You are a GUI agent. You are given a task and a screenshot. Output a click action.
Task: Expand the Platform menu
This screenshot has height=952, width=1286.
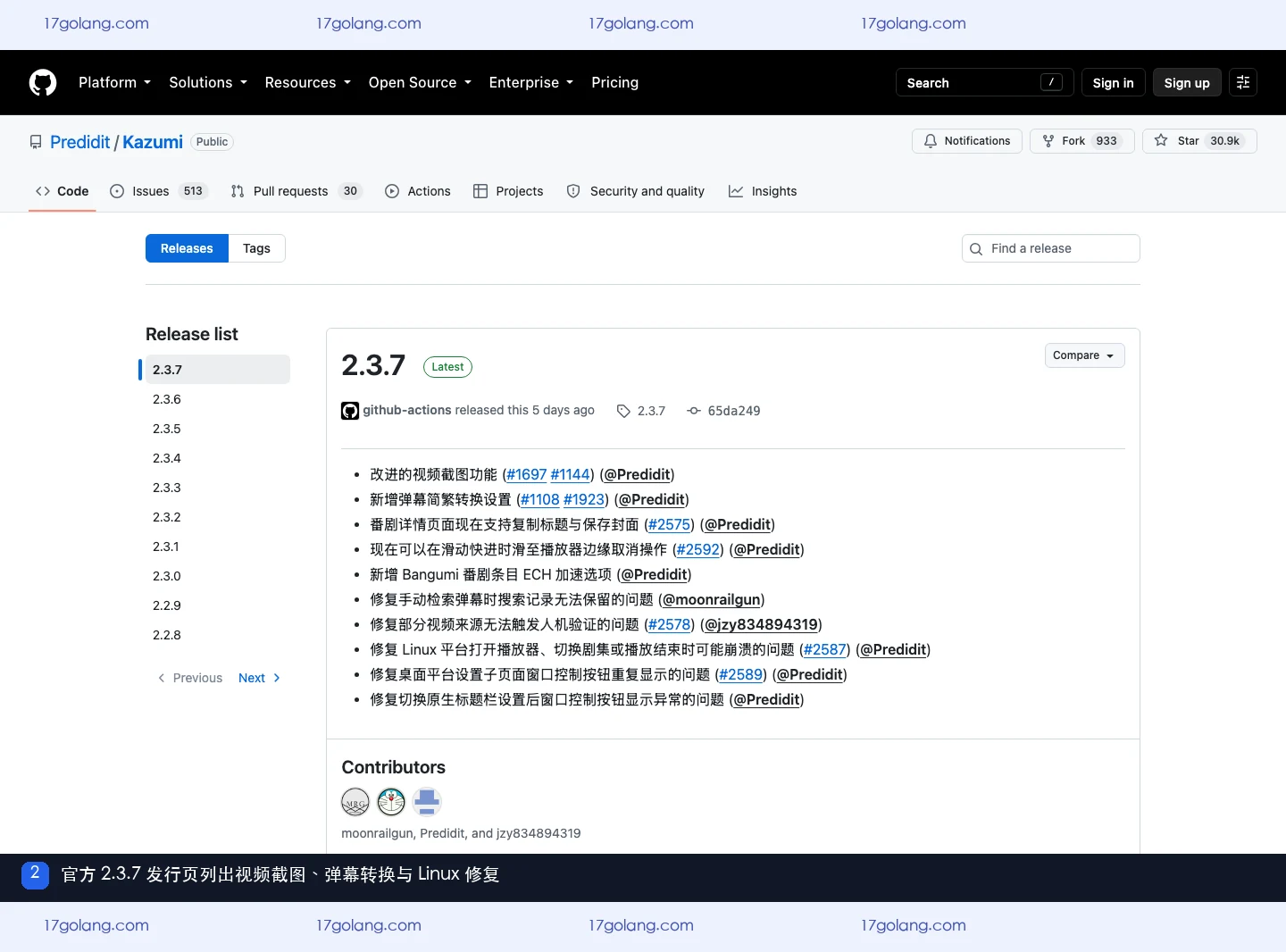point(114,82)
